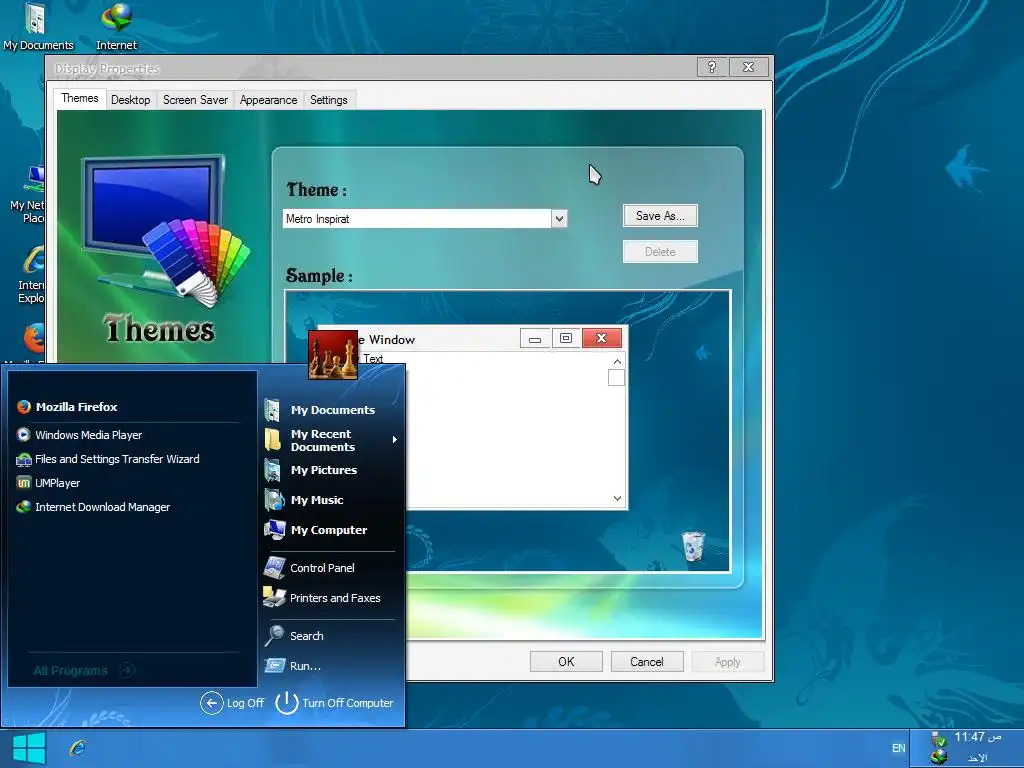
Task: Open the Run... dialog
Action: click(293, 666)
